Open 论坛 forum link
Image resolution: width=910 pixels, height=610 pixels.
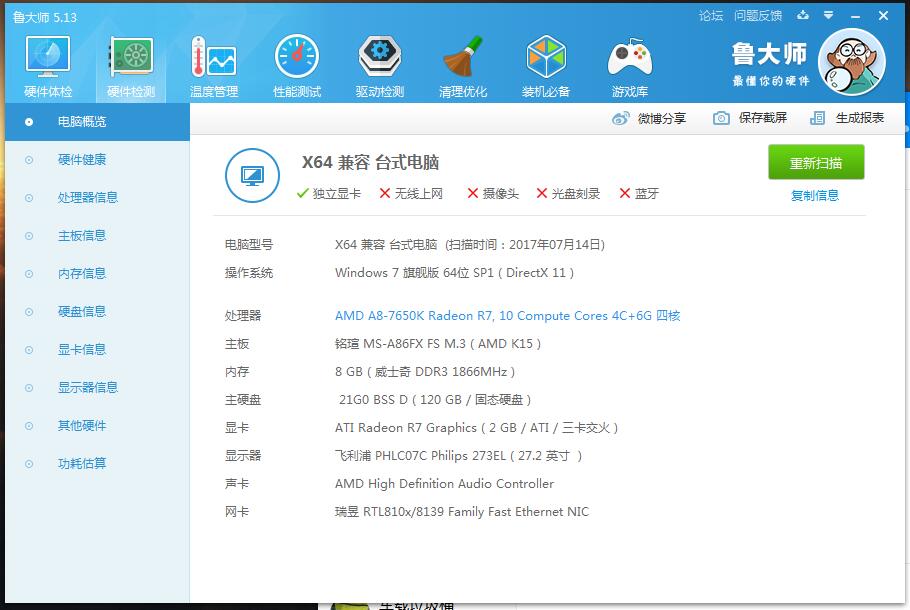click(711, 16)
